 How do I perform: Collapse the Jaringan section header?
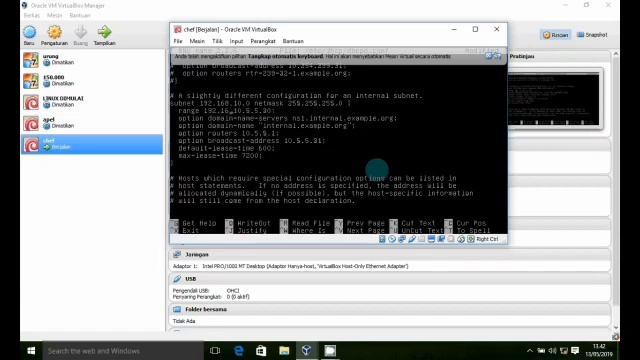(390, 255)
